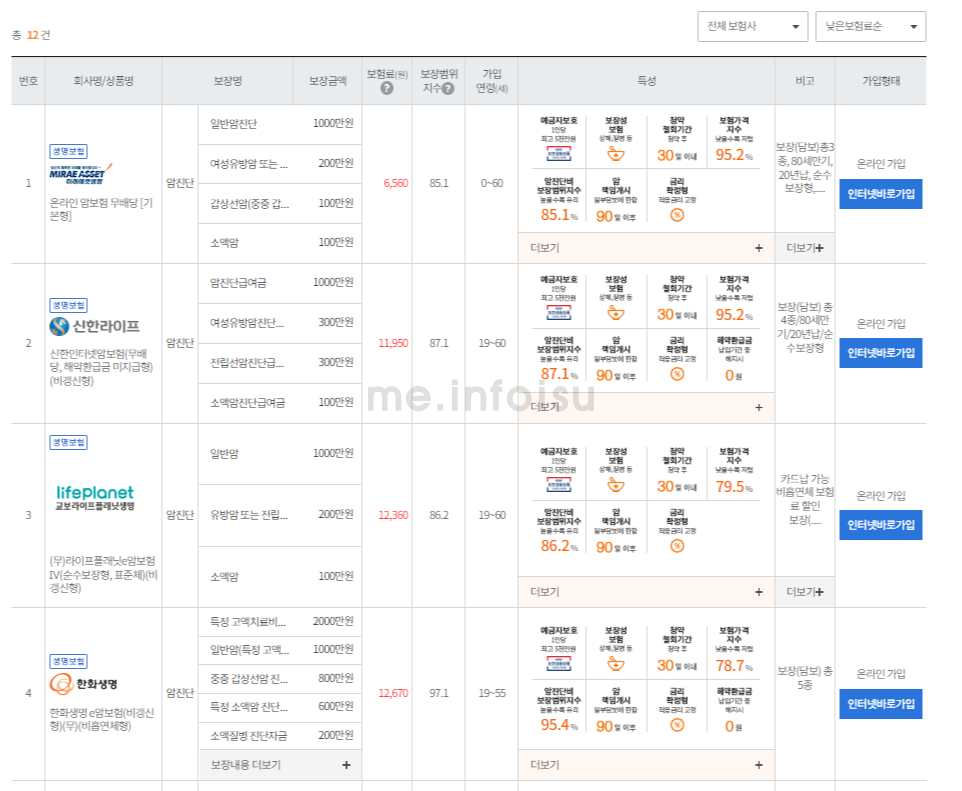
Task: Click age range 19~55
Action: (492, 693)
